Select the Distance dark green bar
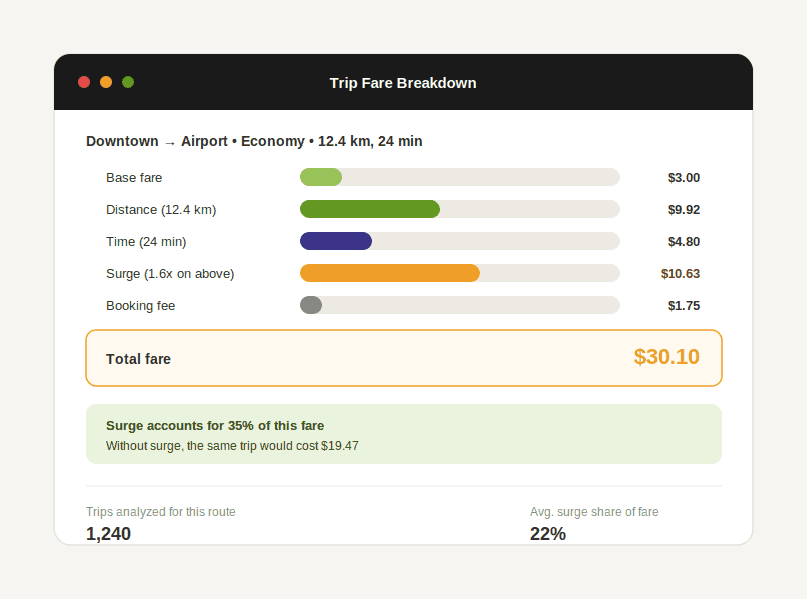The image size is (807, 599). pos(370,209)
